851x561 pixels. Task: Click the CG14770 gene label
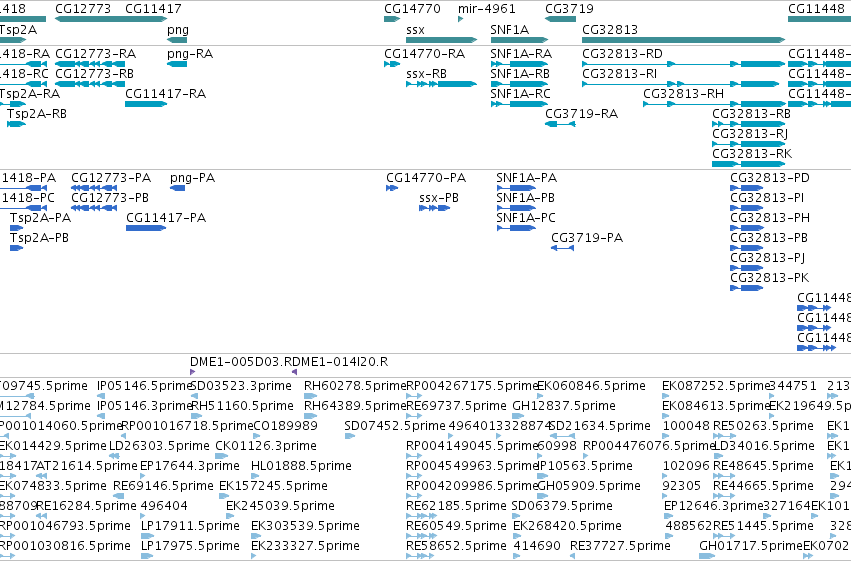point(412,9)
